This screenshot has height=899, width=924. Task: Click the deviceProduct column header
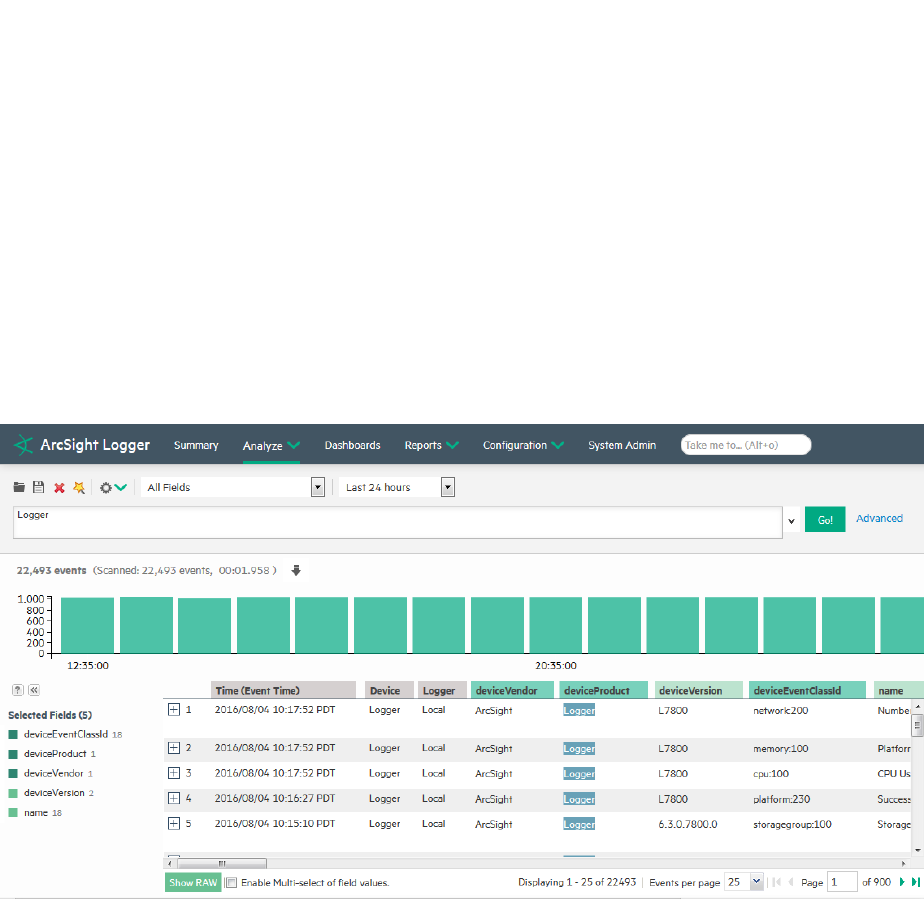point(603,690)
